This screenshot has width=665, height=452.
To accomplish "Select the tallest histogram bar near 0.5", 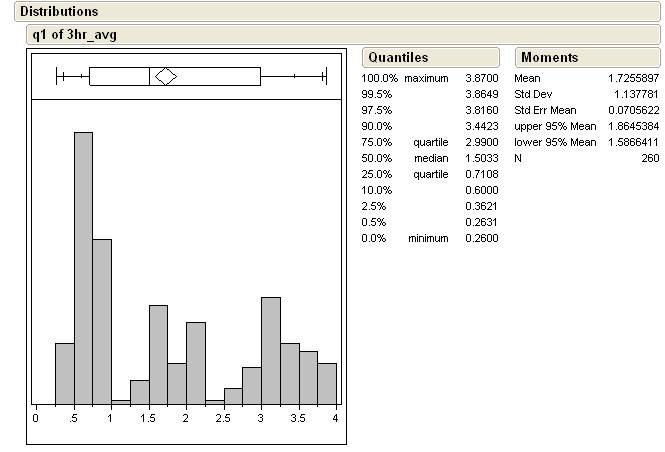I will tap(83, 266).
